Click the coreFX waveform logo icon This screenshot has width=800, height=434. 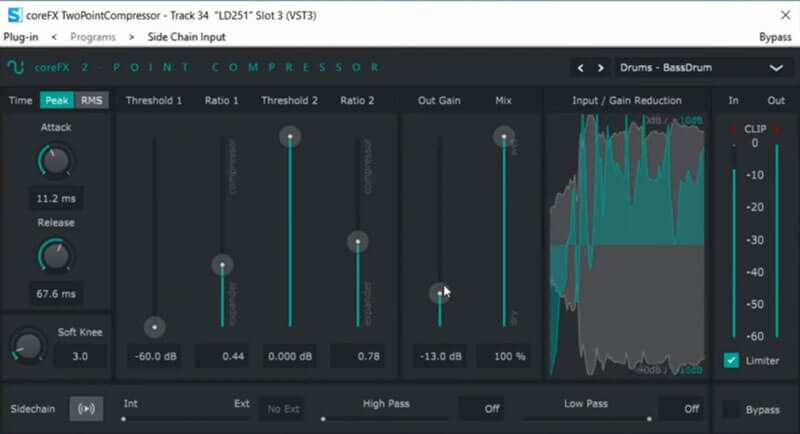(15, 67)
